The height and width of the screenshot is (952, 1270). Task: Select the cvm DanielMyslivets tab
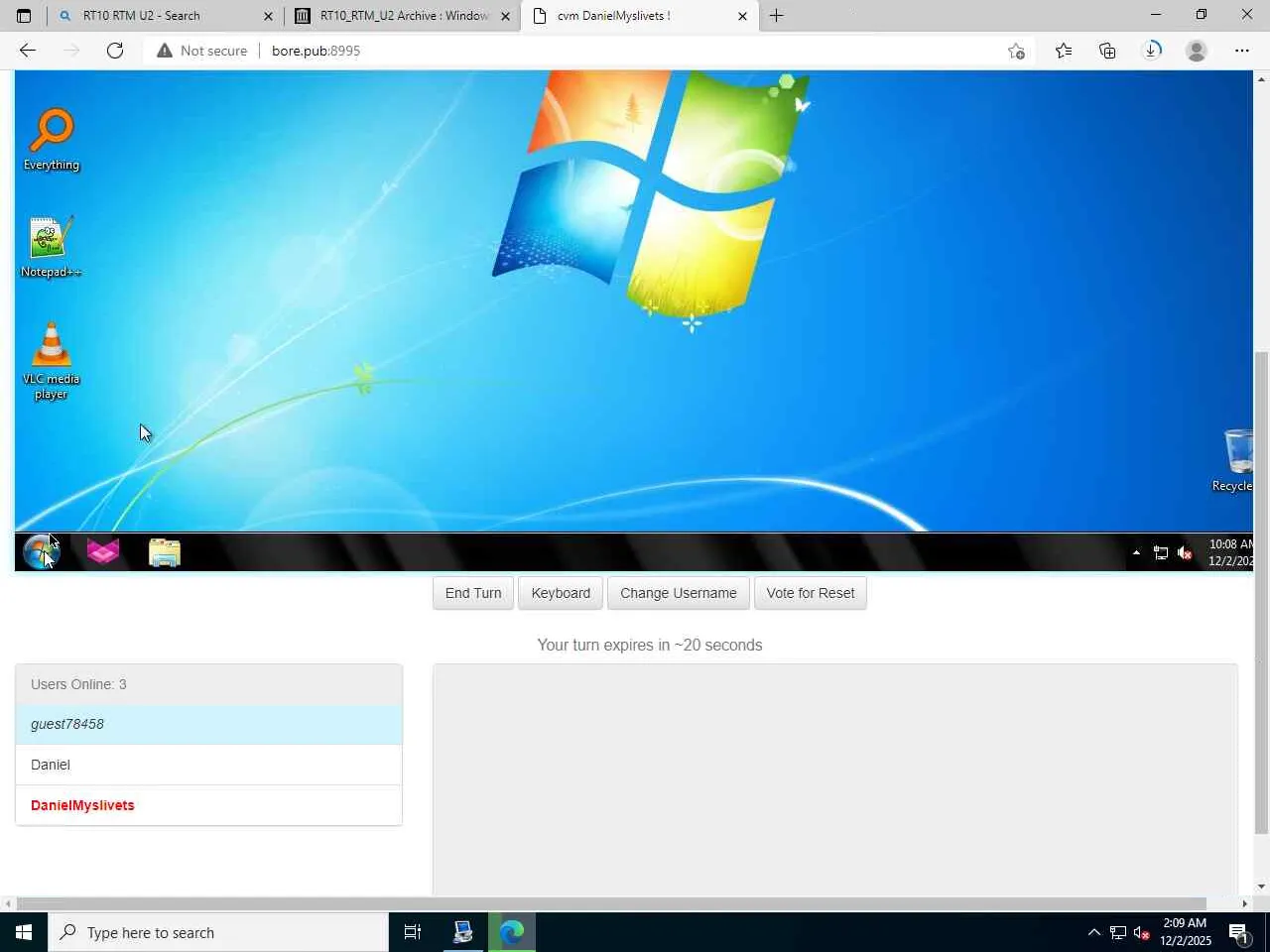point(639,16)
